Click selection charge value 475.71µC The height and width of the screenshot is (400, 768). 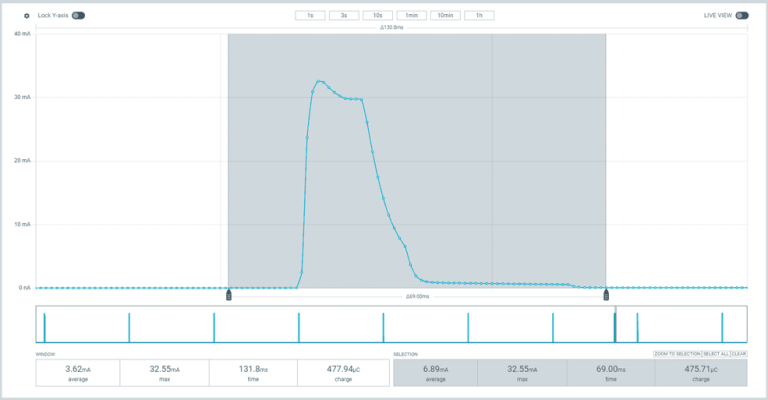[703, 372]
